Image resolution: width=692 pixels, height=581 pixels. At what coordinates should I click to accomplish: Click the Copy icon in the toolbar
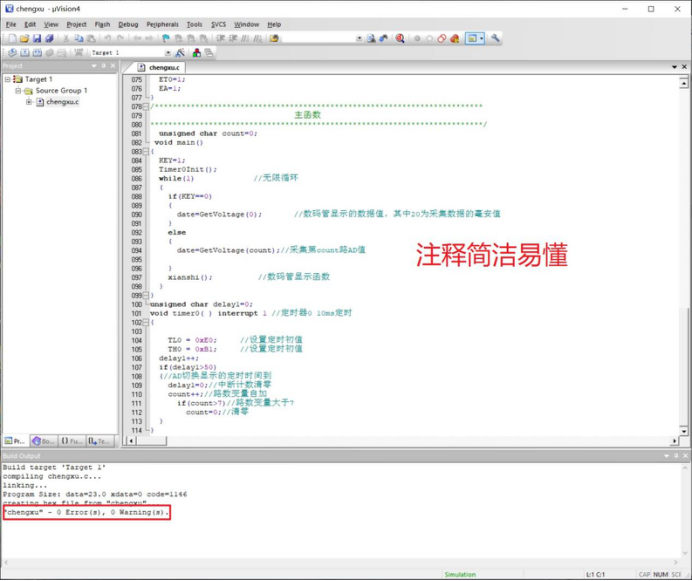click(79, 38)
